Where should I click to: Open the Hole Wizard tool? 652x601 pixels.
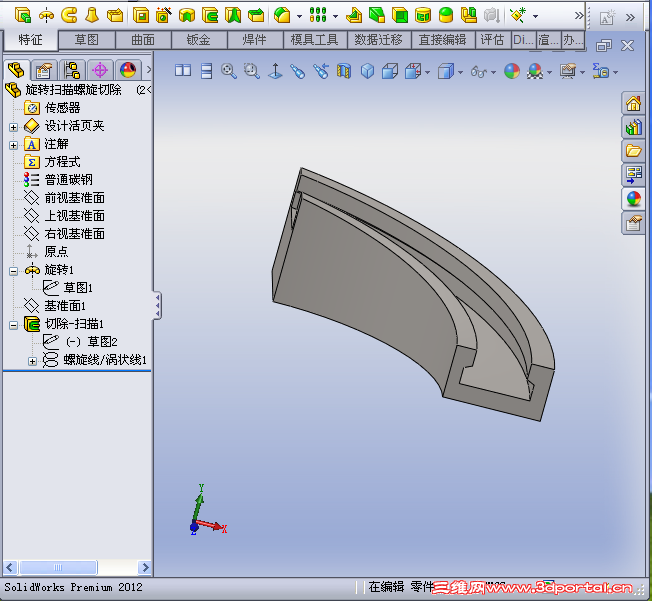(164, 15)
